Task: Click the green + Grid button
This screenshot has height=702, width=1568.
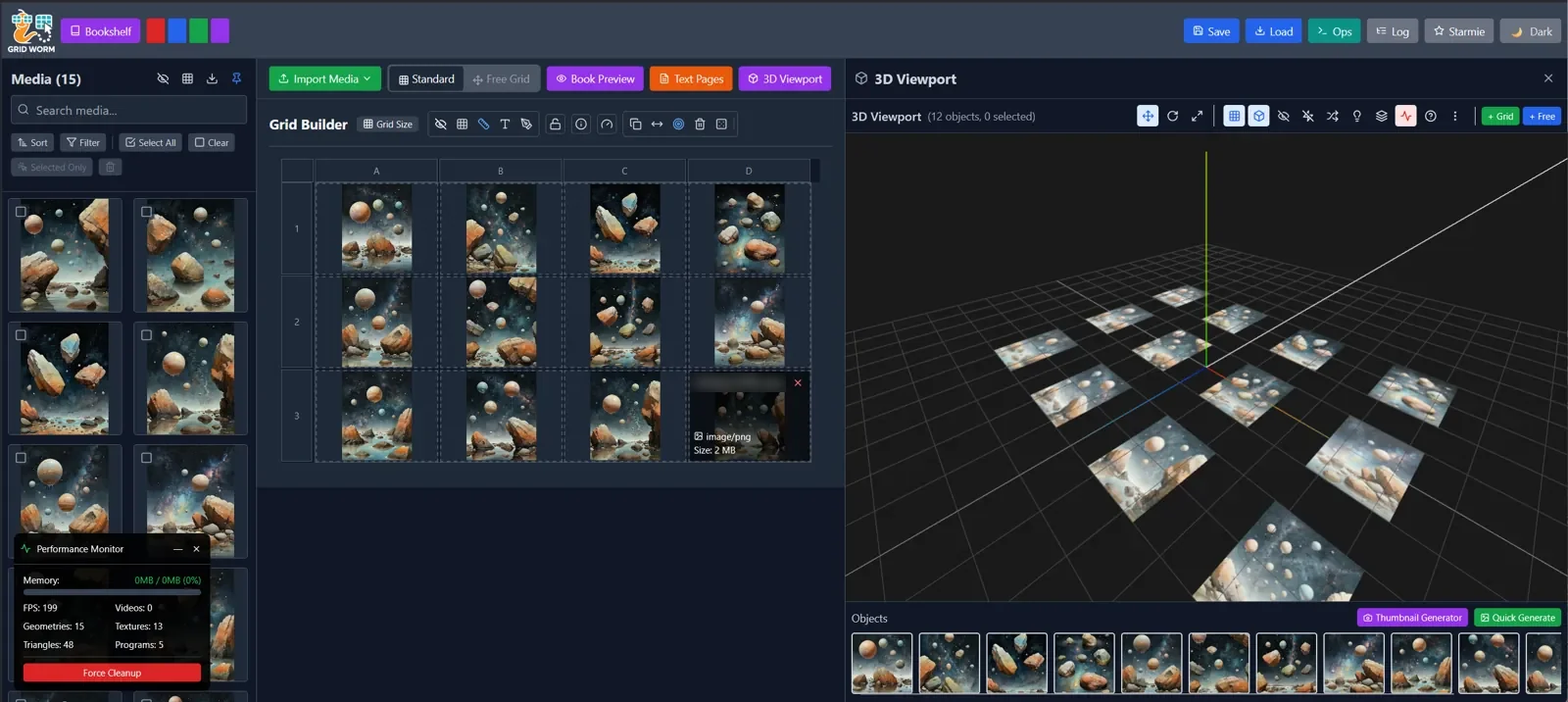Action: point(1499,116)
